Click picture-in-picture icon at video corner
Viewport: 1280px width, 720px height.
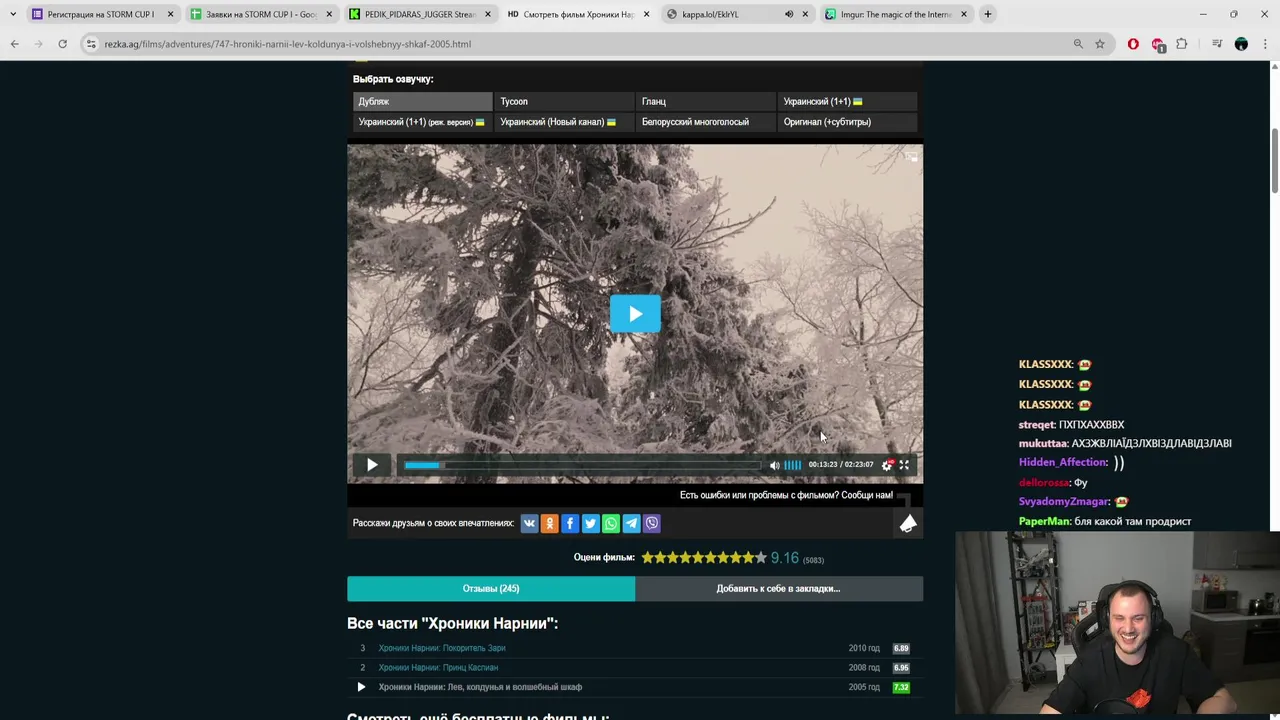tap(910, 156)
